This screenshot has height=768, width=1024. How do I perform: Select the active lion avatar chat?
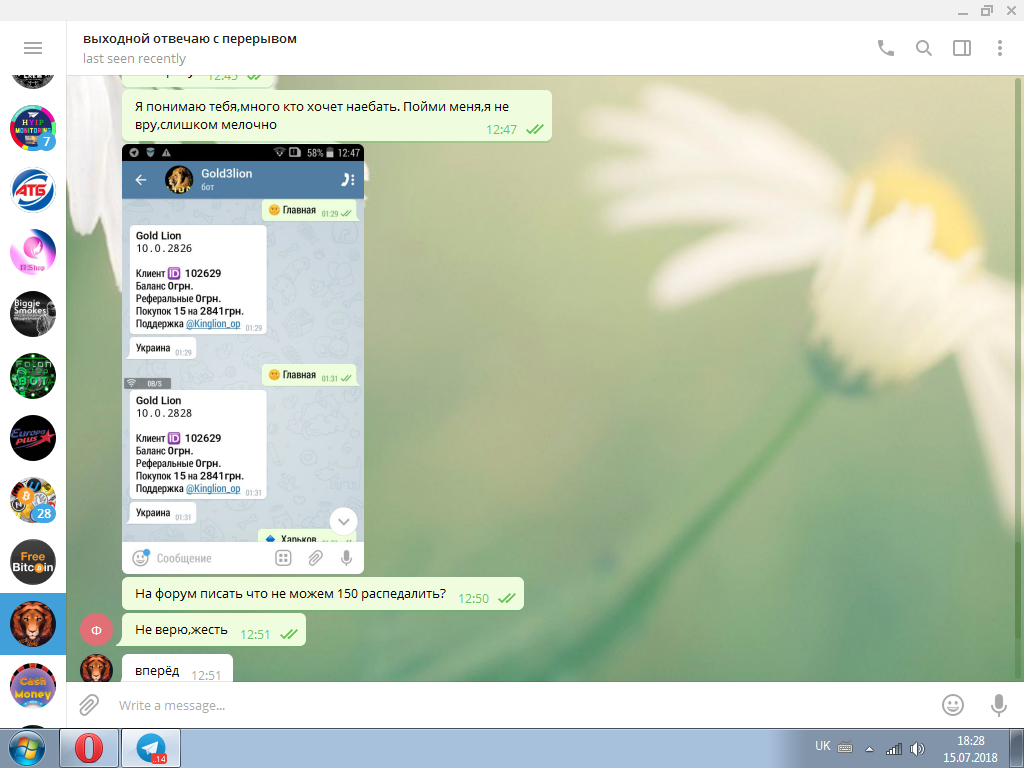coord(33,624)
